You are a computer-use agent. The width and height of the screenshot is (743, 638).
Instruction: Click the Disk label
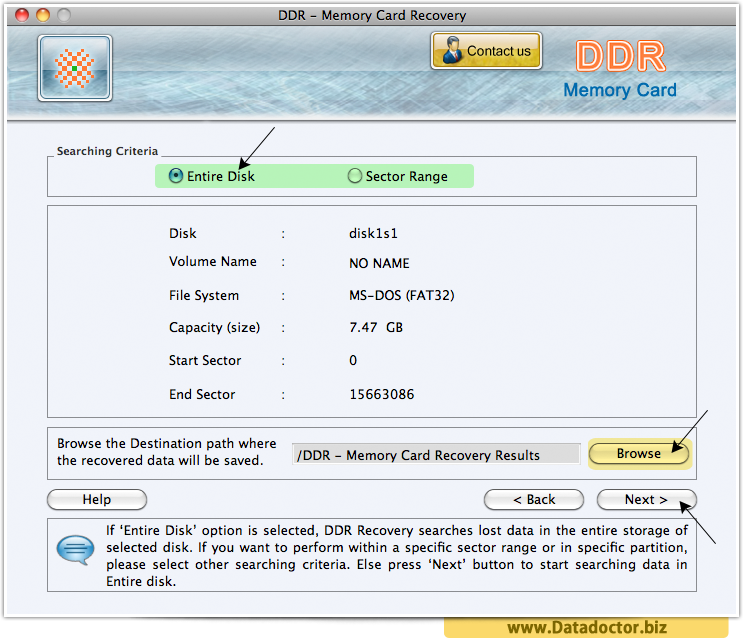click(182, 233)
